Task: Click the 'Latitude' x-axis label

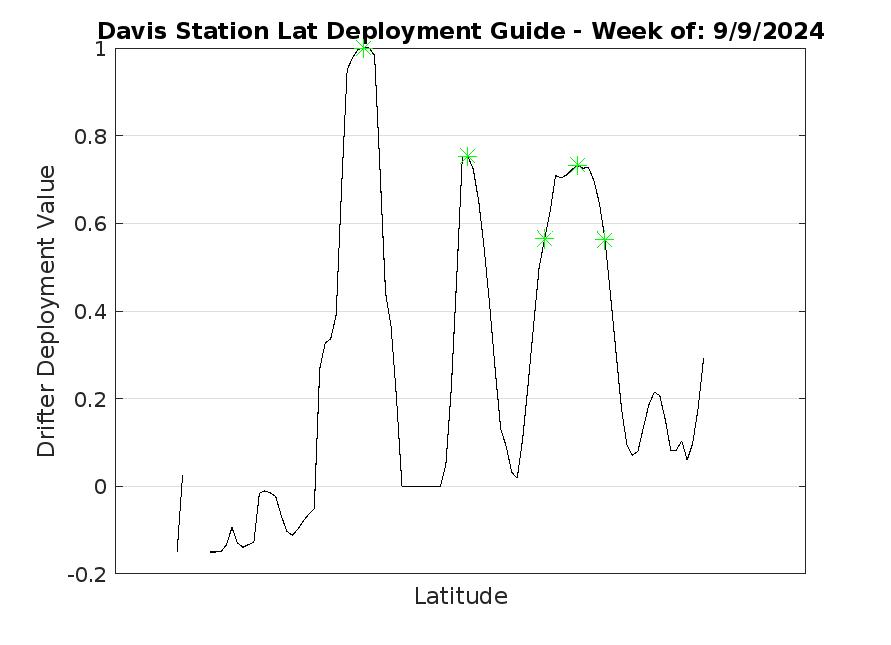Action: 461,596
